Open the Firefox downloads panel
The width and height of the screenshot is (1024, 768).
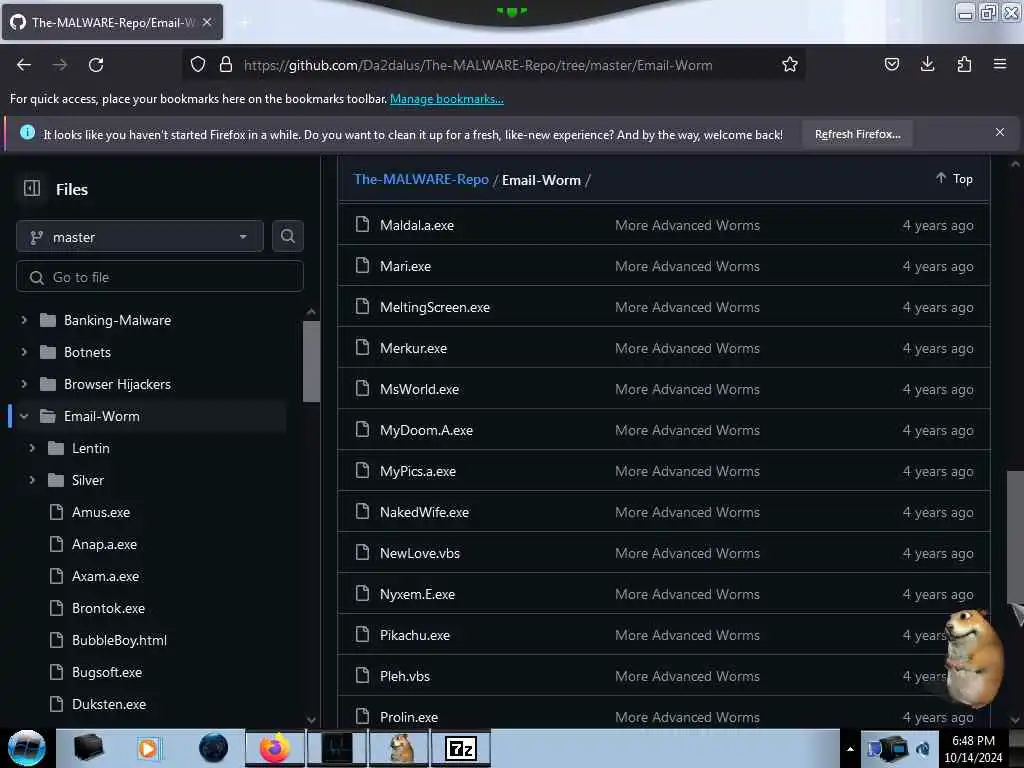927,65
